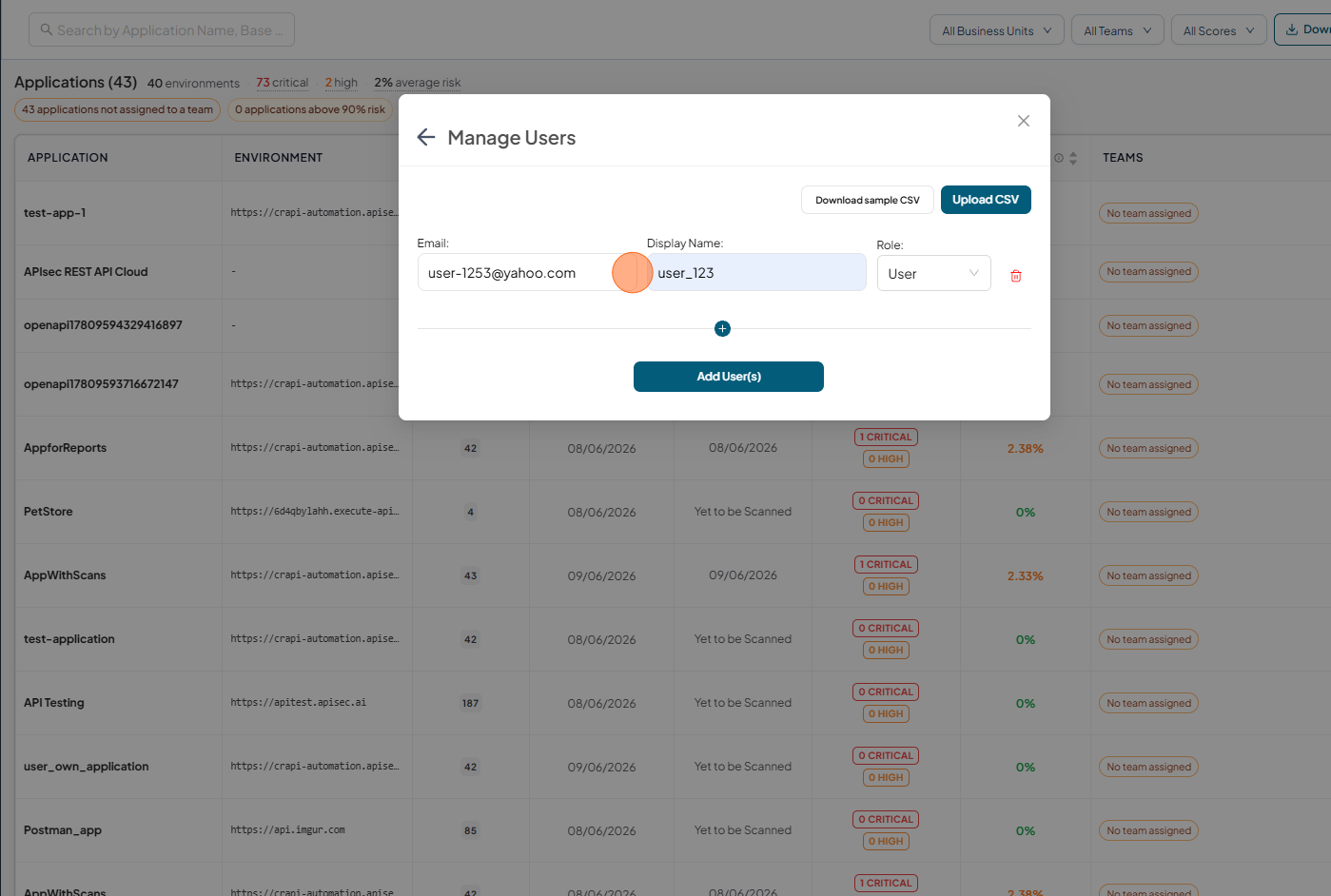The image size is (1331, 896).
Task: Click the 0% risk for Postman_app
Action: 1026,831
